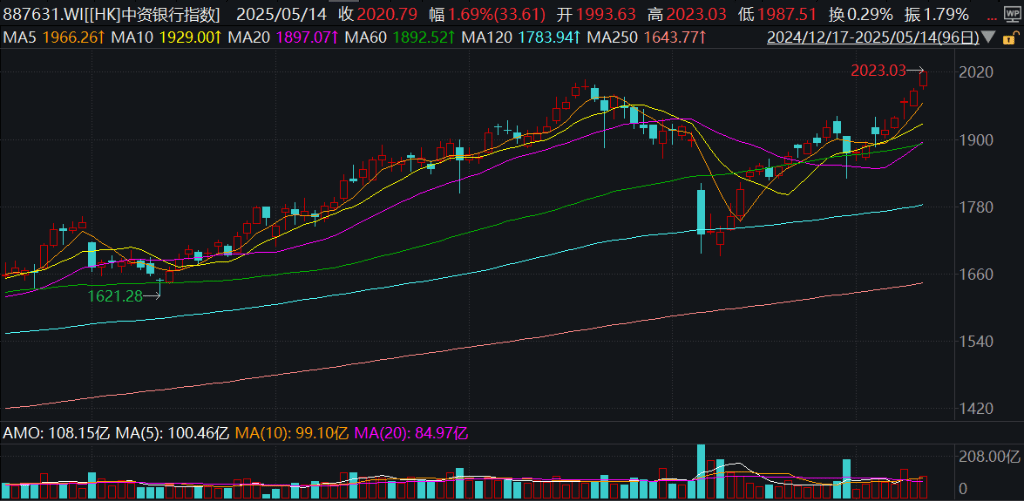1024x501 pixels.
Task: Click the volume MA(20) 84.97亿 label
Action: [x=411, y=432]
